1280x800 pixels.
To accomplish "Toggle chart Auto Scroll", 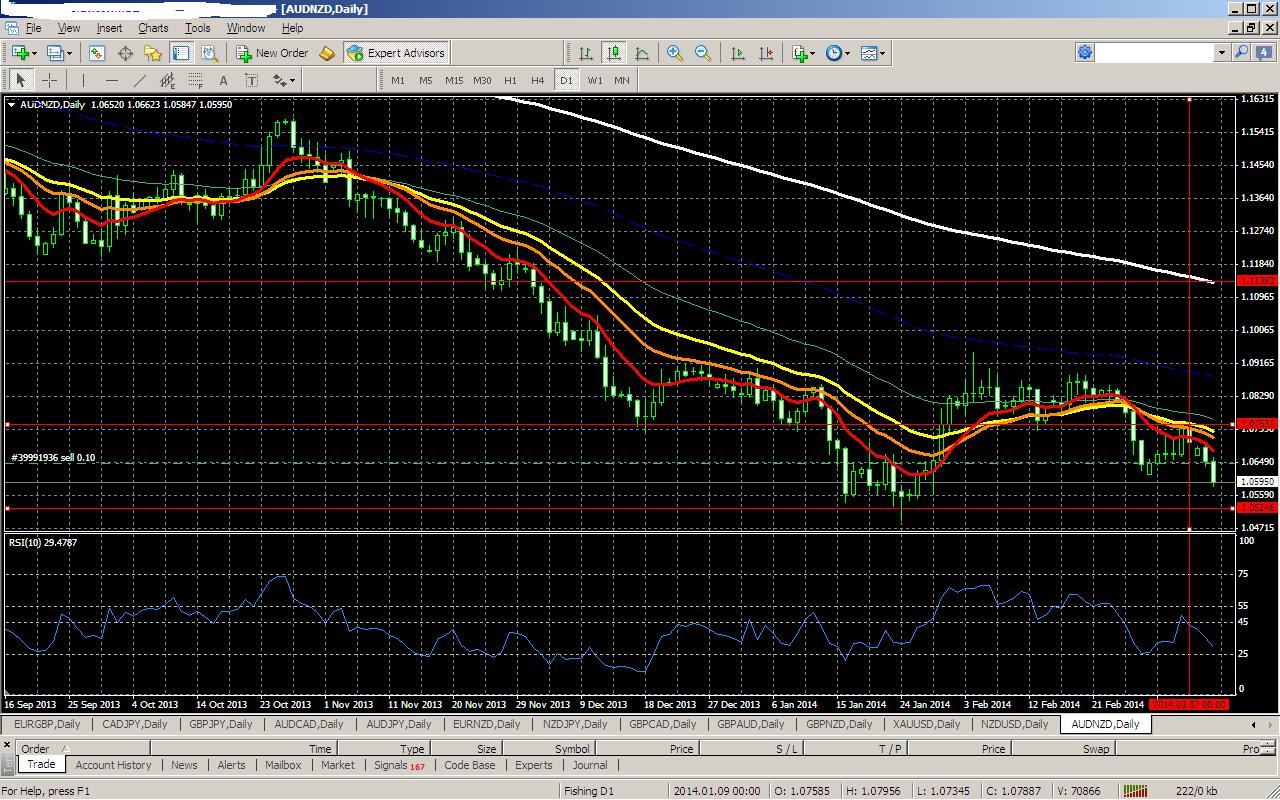I will tap(738, 53).
